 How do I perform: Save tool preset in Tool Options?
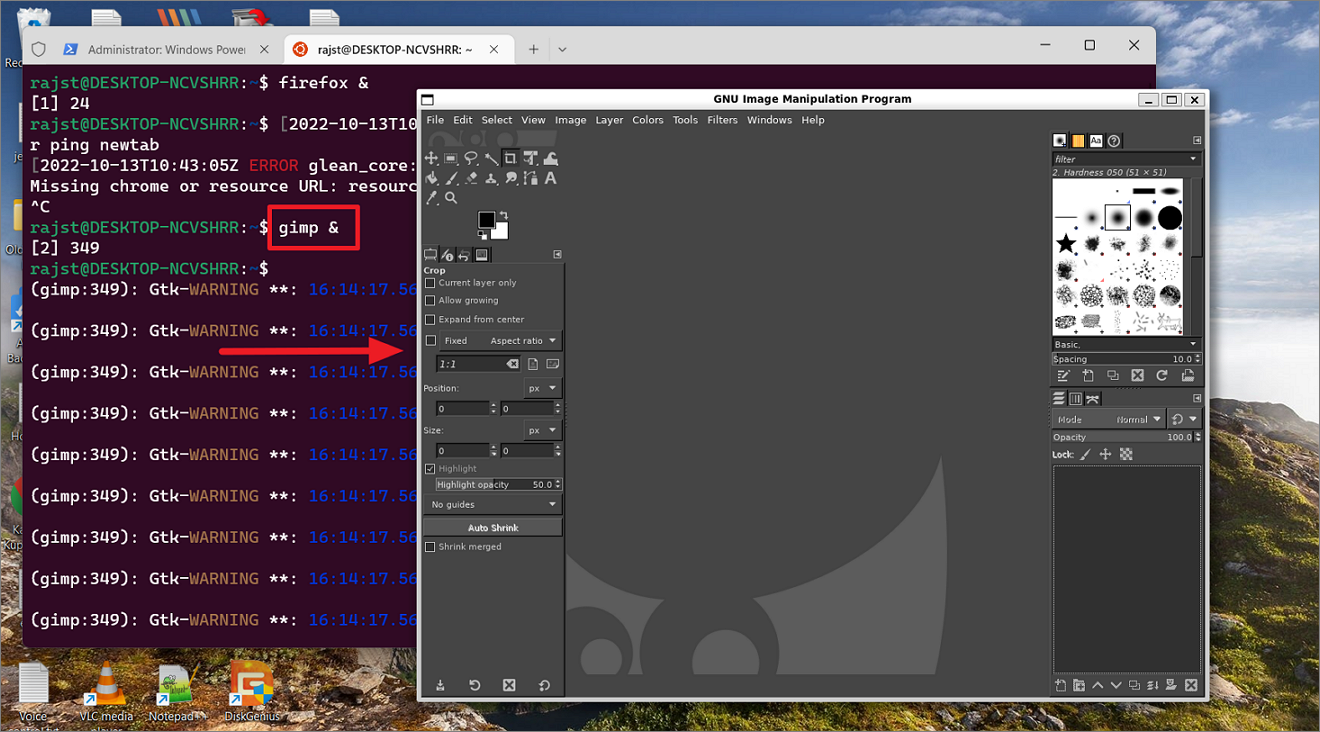click(x=440, y=685)
